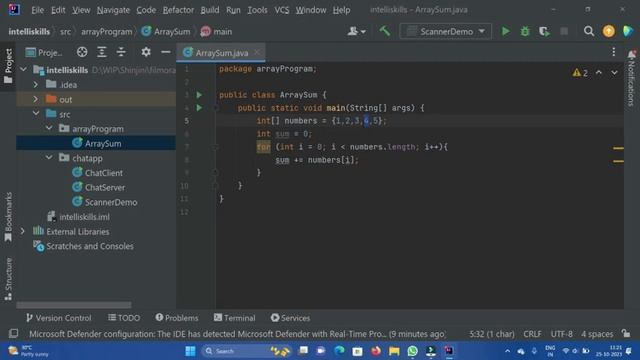Expand External Libraries node
Image resolution: width=640 pixels, height=360 pixels.
(x=23, y=231)
